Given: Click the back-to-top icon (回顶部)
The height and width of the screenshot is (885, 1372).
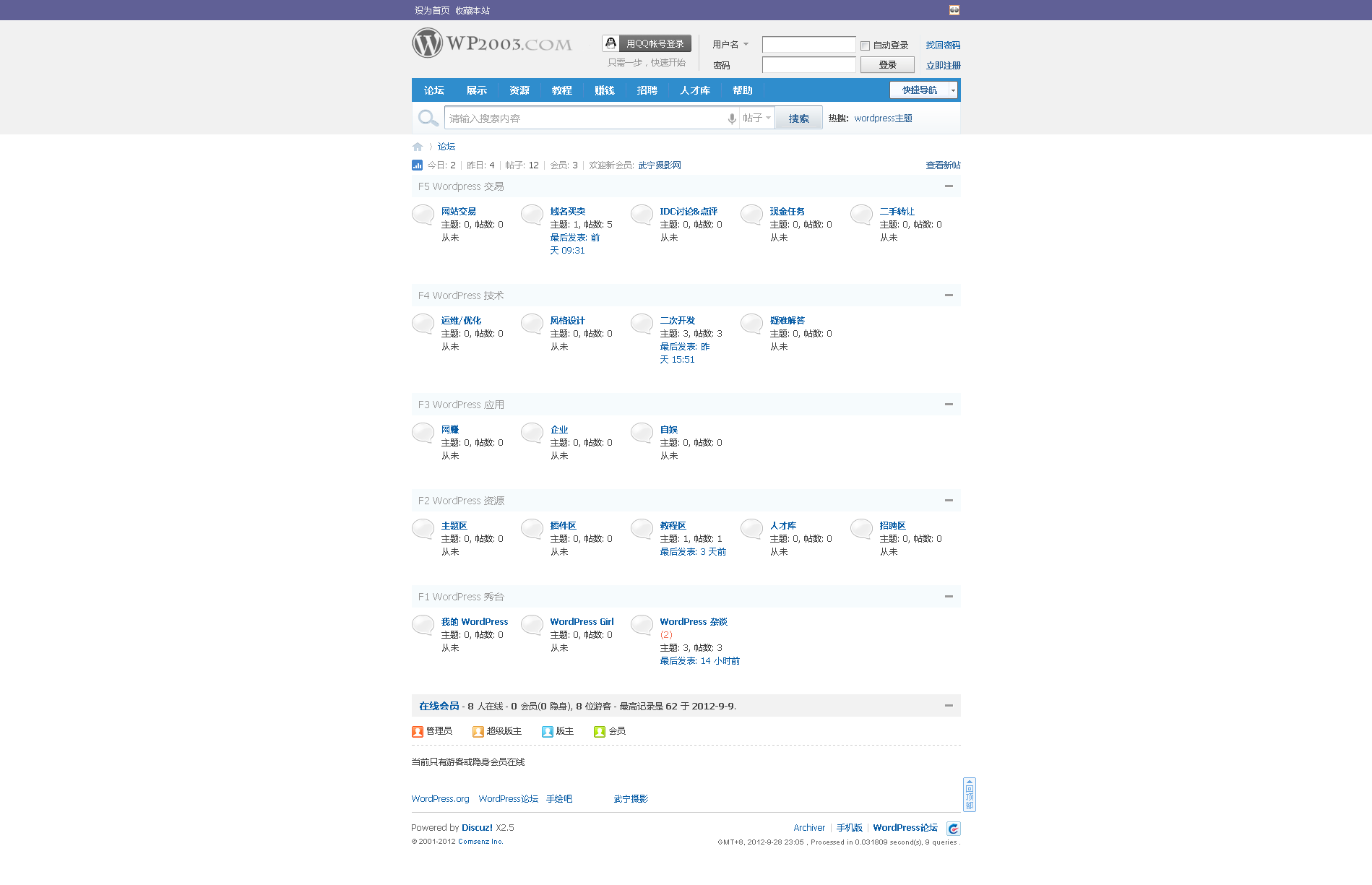Looking at the screenshot, I should tap(970, 795).
